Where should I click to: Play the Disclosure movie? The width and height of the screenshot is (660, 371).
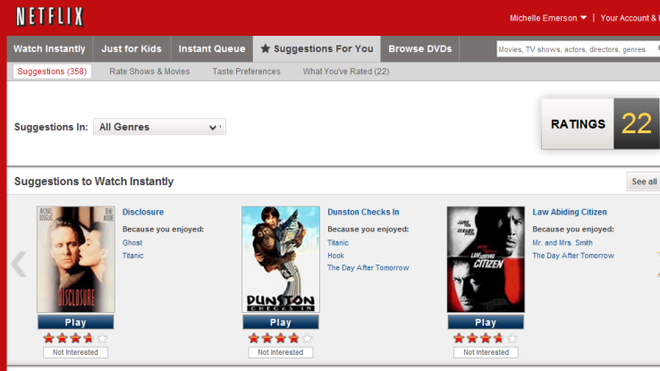coord(76,322)
